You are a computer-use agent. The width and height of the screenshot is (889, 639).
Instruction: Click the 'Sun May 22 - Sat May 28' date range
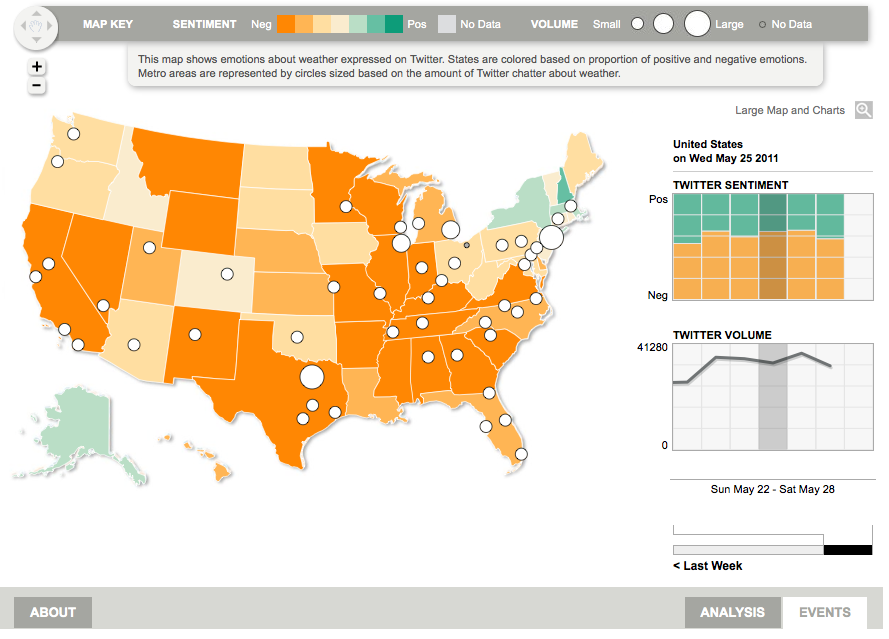(x=773, y=489)
